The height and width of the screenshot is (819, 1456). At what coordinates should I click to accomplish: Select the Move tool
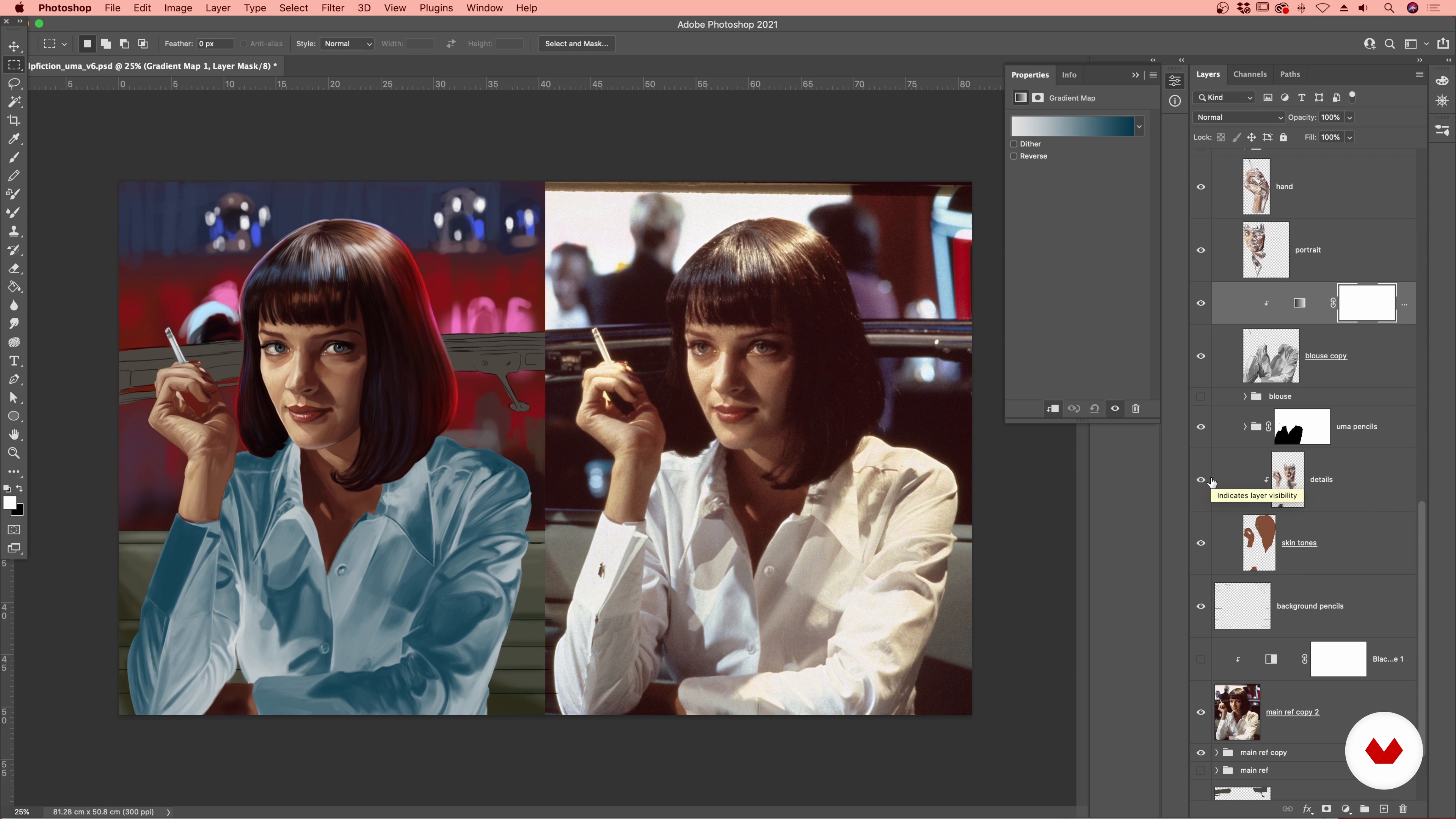(x=14, y=46)
